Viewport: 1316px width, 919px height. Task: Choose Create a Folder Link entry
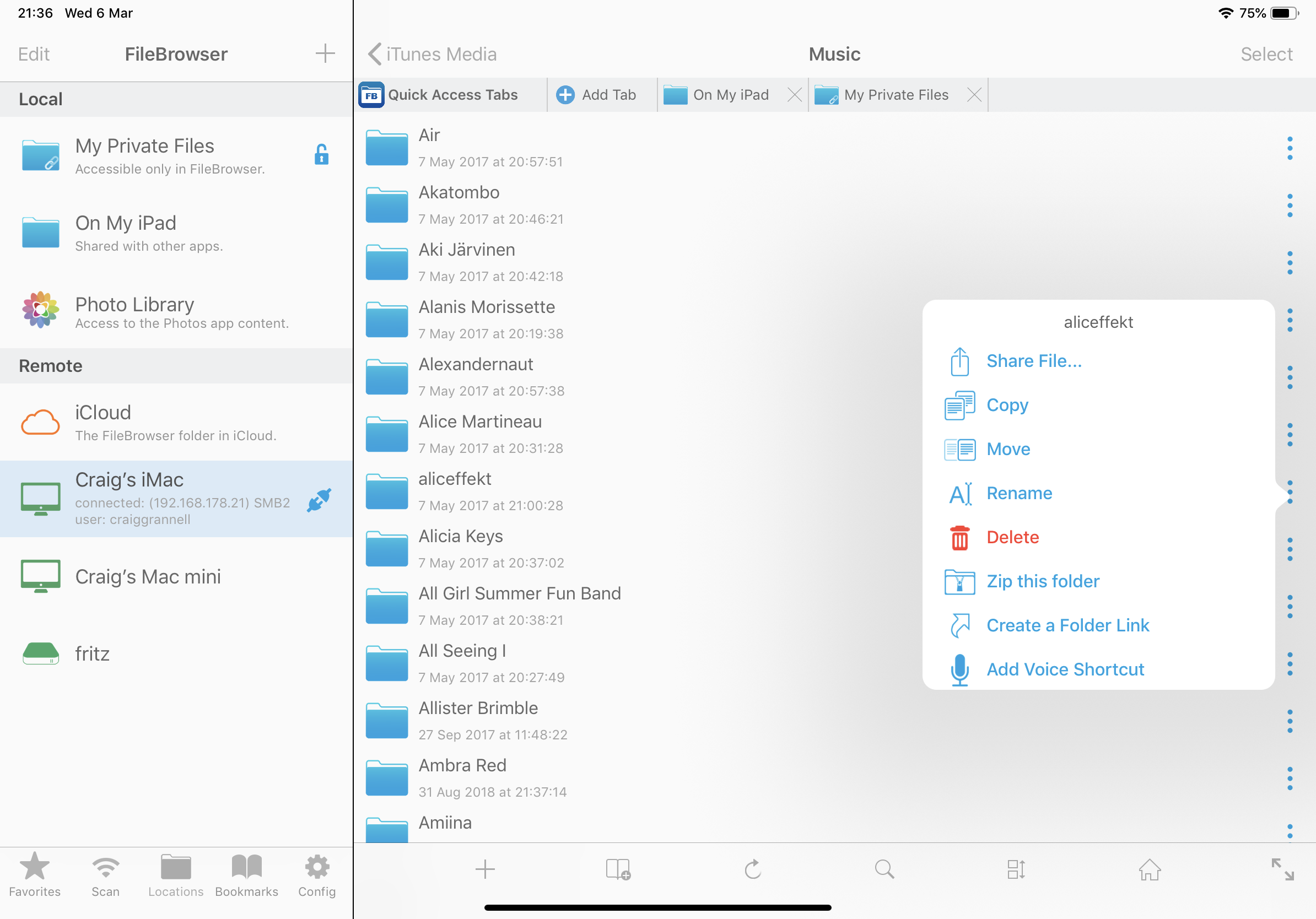(x=1068, y=626)
